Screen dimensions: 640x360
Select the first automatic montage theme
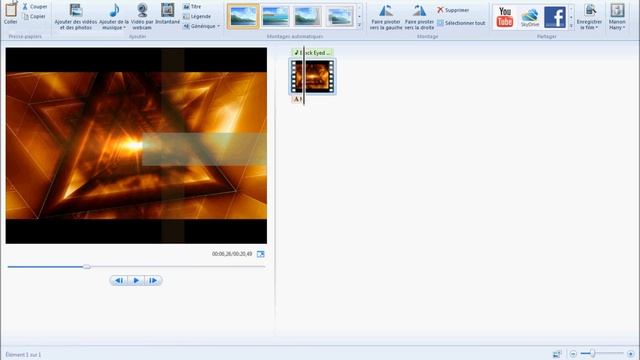click(243, 16)
